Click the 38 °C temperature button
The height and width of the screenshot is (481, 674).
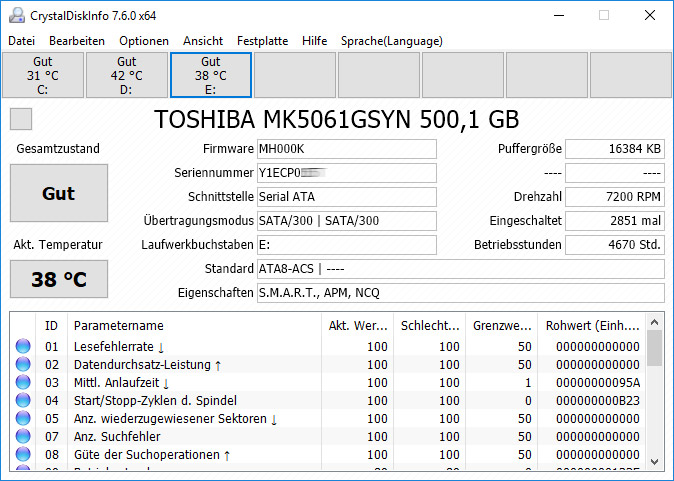[59, 279]
